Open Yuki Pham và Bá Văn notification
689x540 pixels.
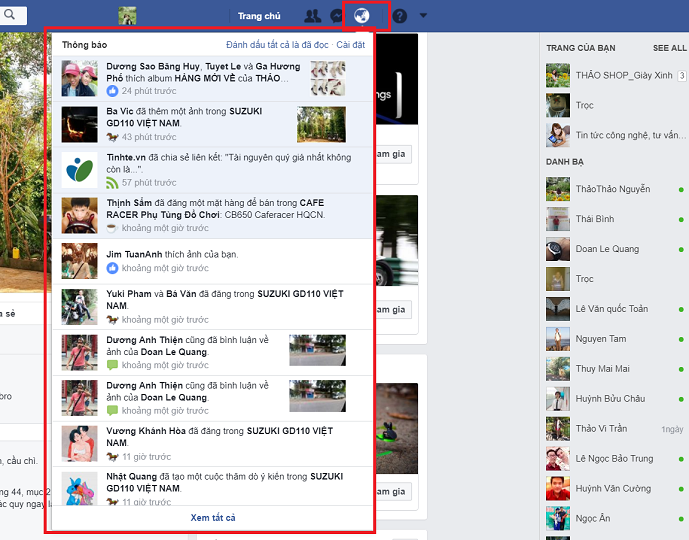tap(212, 307)
